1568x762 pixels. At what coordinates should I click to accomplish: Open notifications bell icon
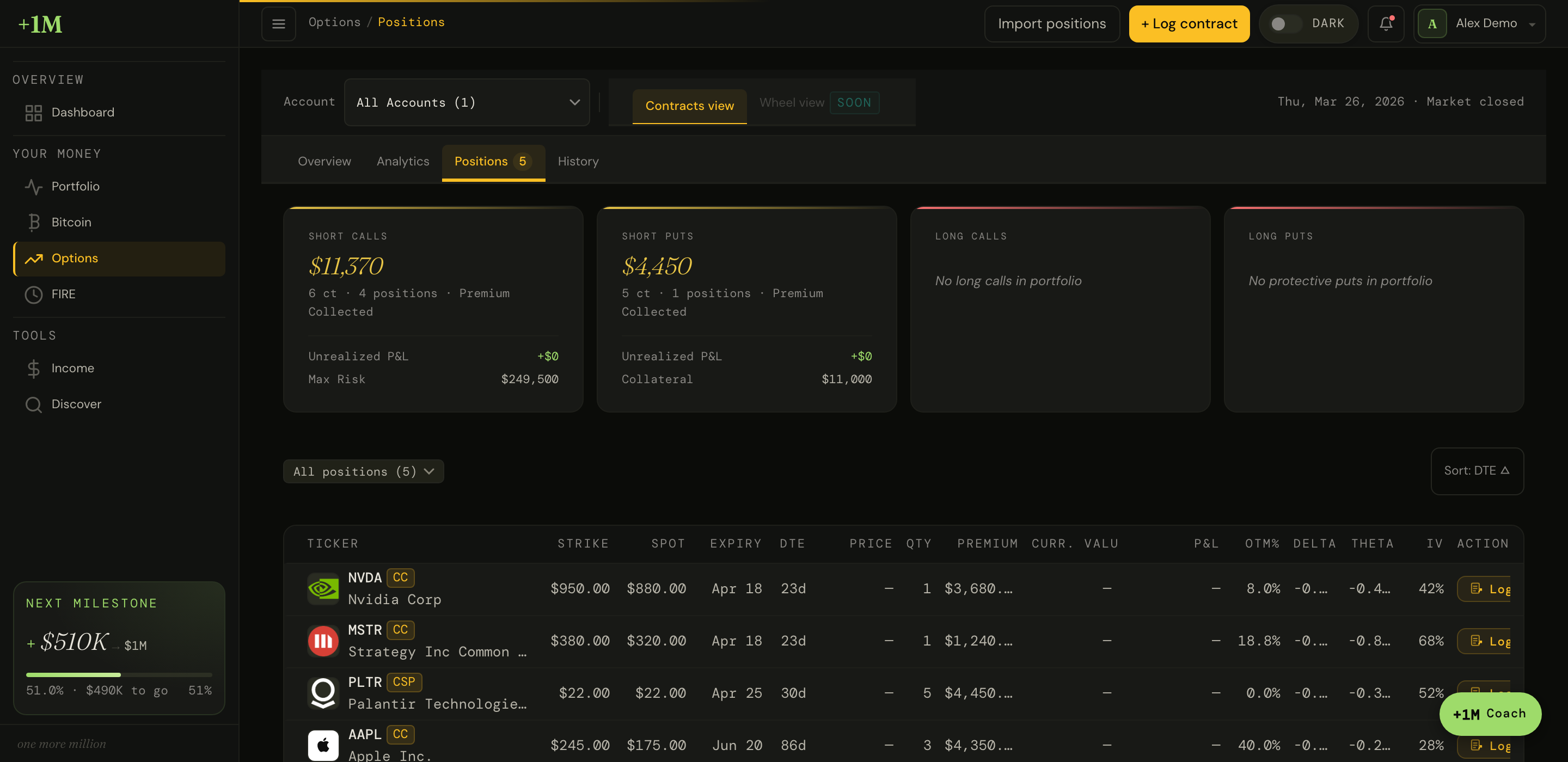click(x=1386, y=24)
